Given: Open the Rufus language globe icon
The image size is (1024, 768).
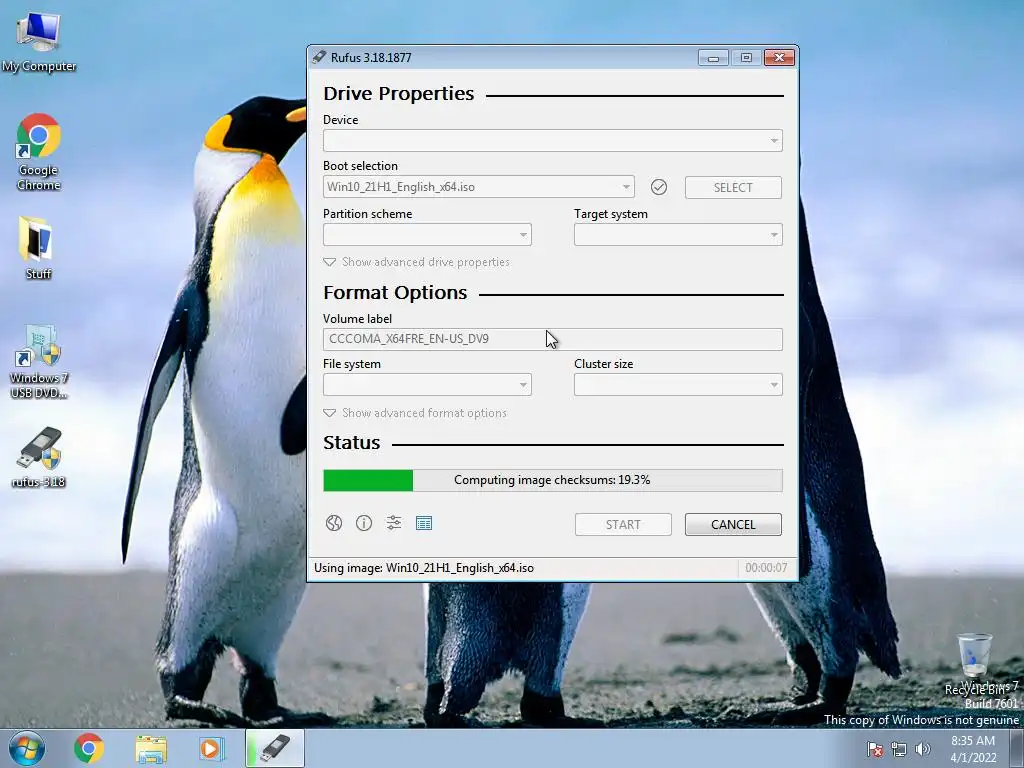Looking at the screenshot, I should point(334,523).
